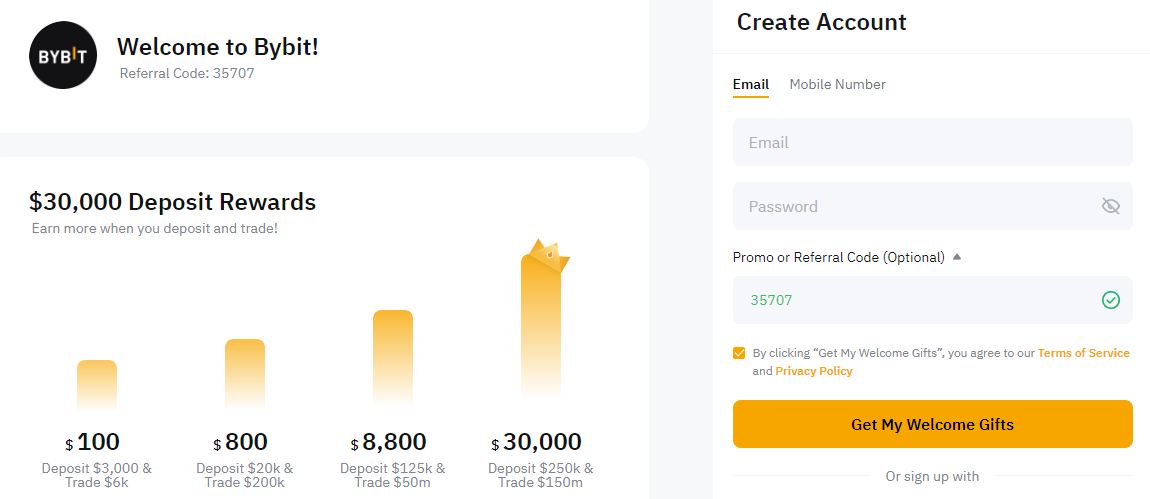Switch to the Email tab

point(750,84)
